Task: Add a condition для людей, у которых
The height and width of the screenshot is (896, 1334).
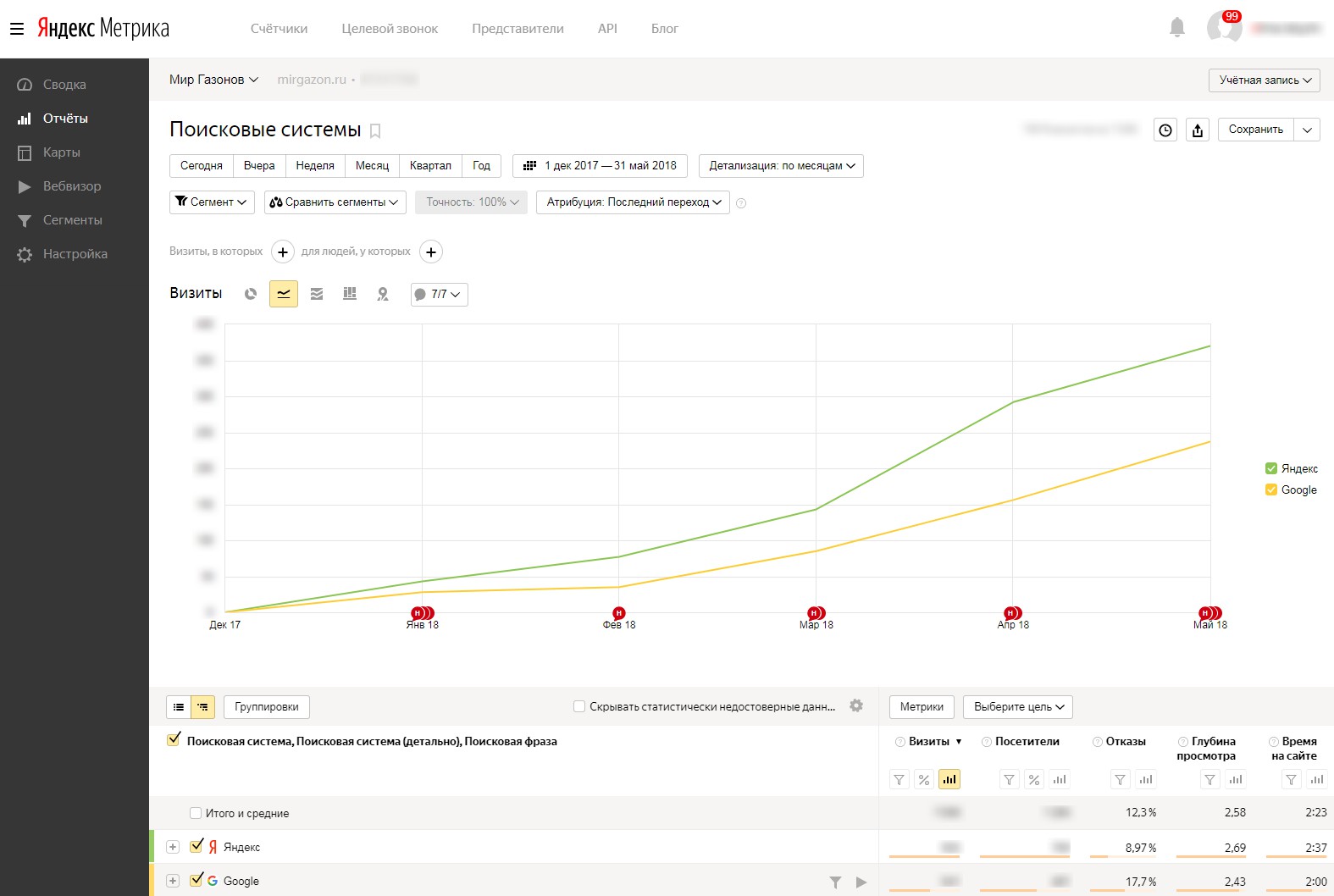Action: coord(431,252)
